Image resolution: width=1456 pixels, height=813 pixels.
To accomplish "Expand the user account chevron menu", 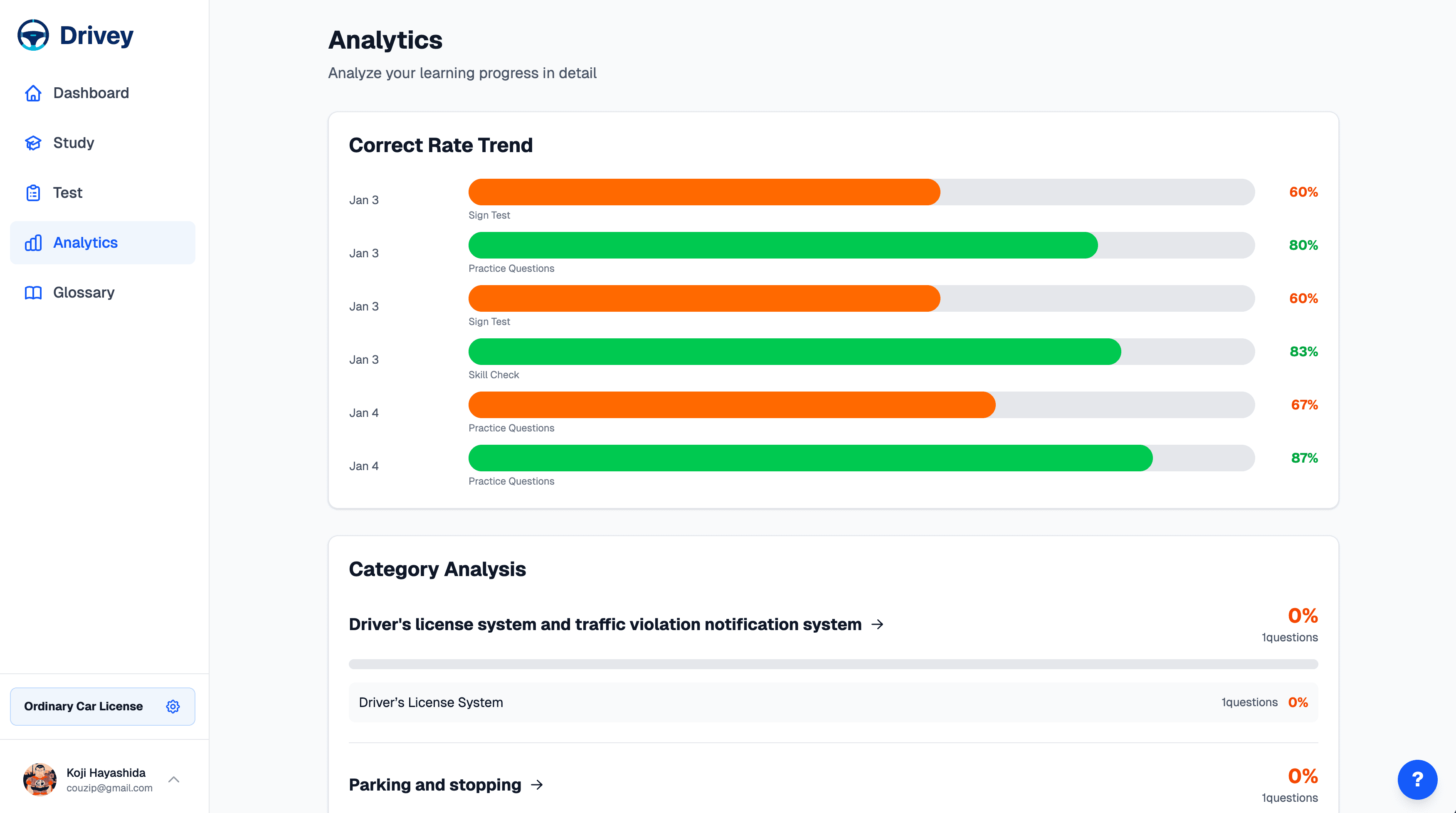I will coord(174,780).
